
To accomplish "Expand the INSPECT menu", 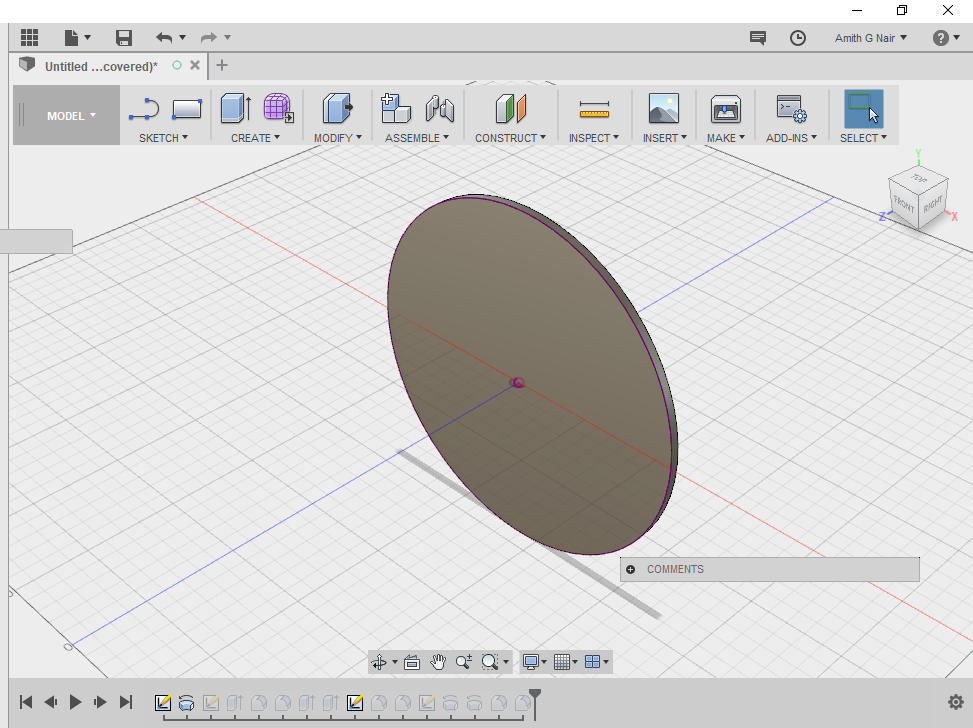I will [594, 138].
